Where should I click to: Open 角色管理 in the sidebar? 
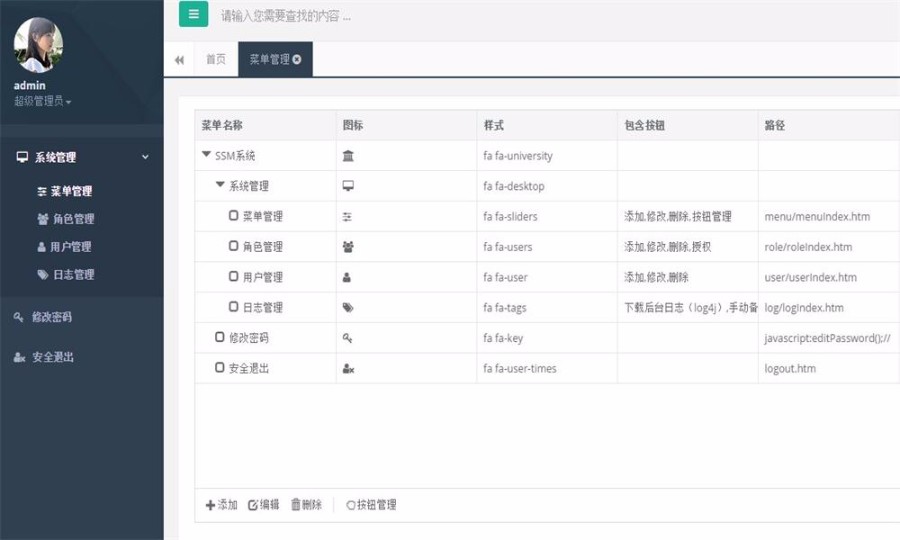pyautogui.click(x=73, y=219)
